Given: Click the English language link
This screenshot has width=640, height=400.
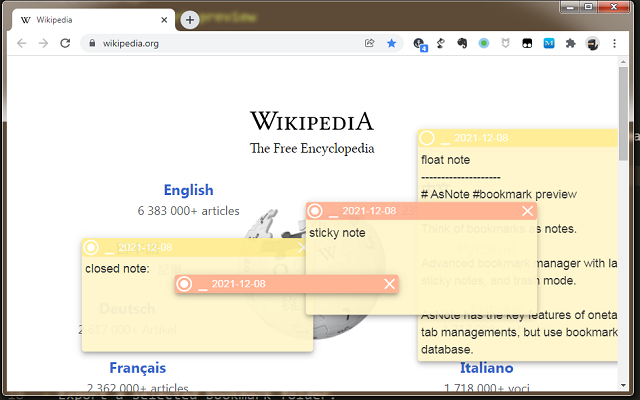Looking at the screenshot, I should tap(189, 190).
